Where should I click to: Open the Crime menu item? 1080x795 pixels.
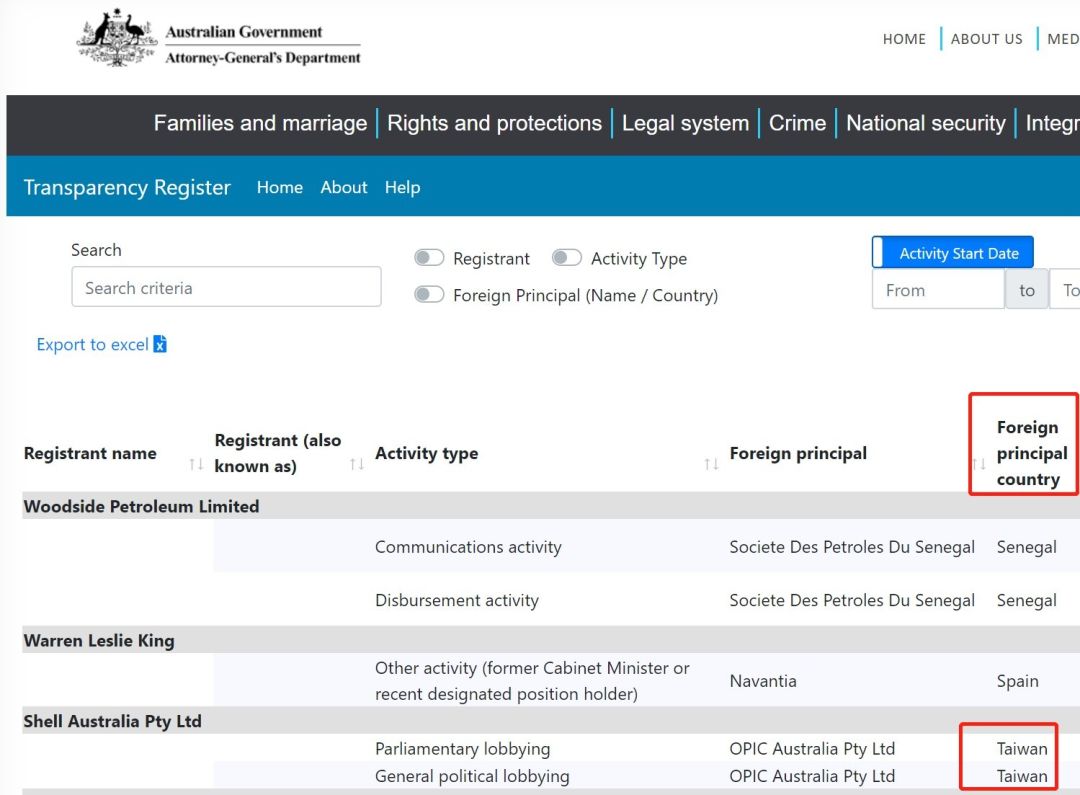798,123
